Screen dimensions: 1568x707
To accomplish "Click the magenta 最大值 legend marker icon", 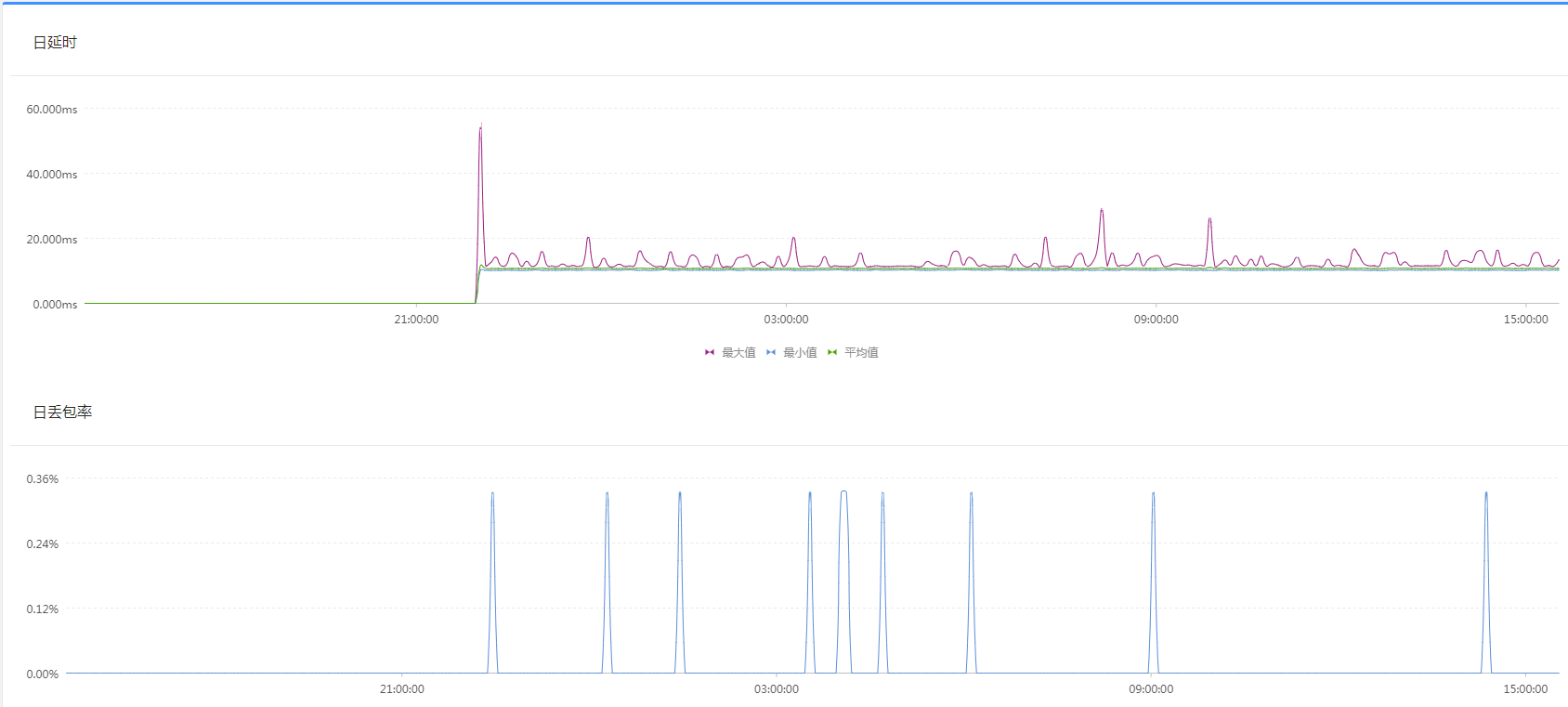I will pyautogui.click(x=710, y=352).
